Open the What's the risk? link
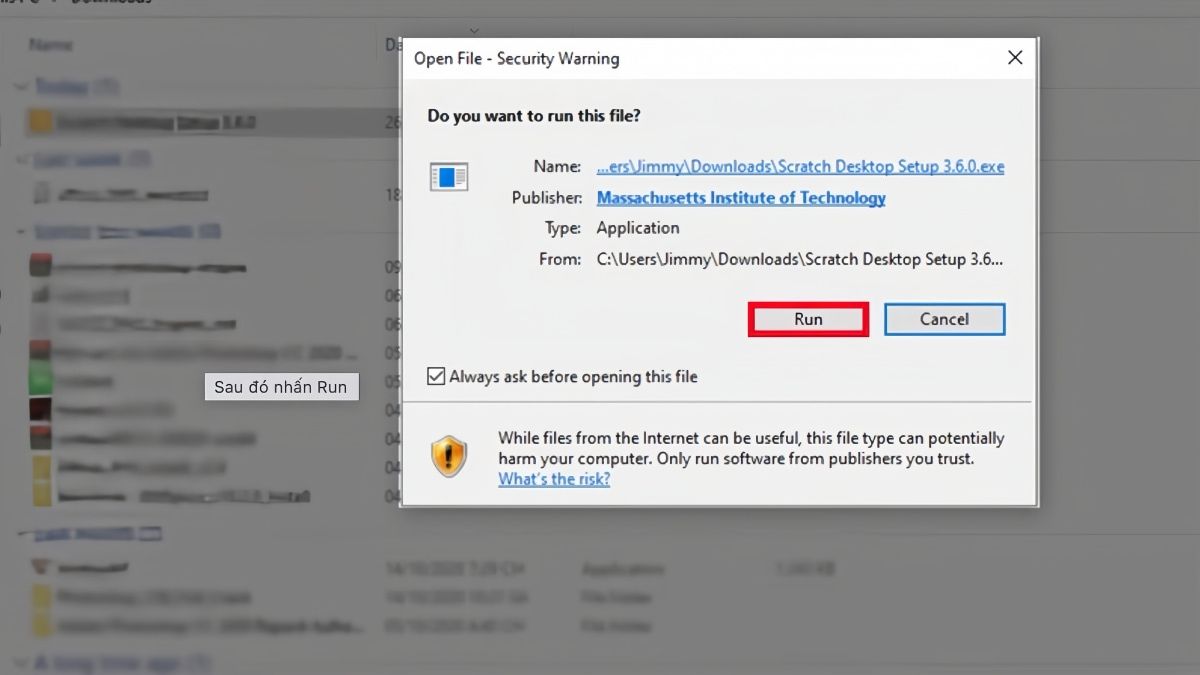This screenshot has height=675, width=1200. [x=554, y=479]
